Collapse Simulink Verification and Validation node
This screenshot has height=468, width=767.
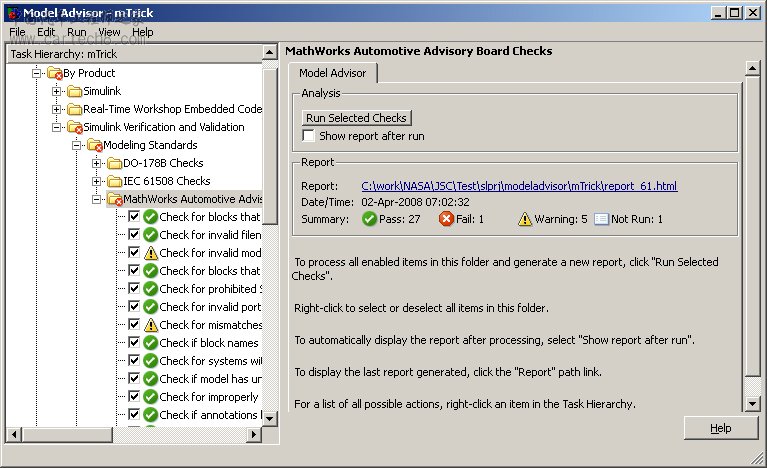56,128
